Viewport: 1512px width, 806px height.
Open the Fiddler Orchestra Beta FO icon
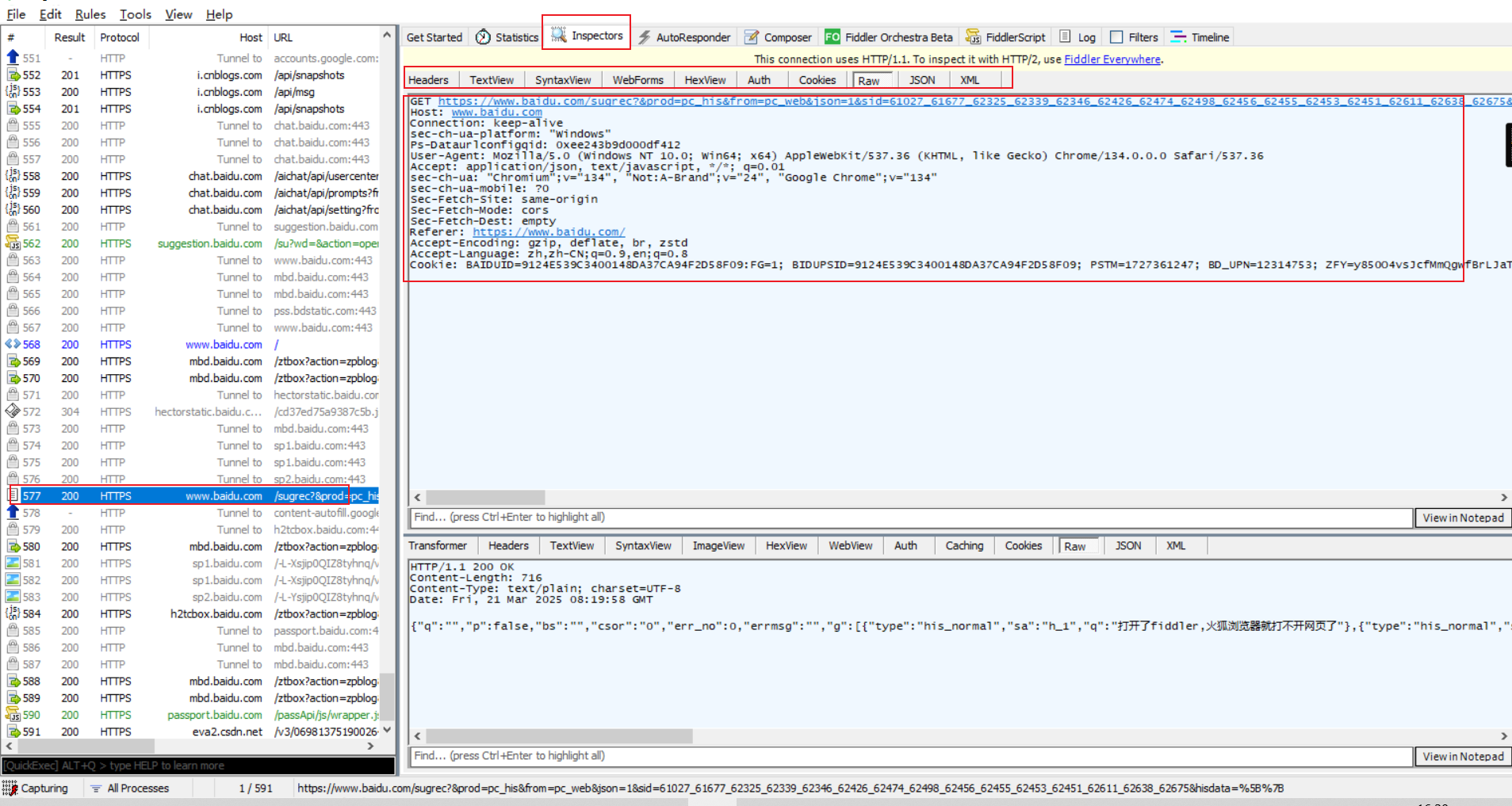833,37
